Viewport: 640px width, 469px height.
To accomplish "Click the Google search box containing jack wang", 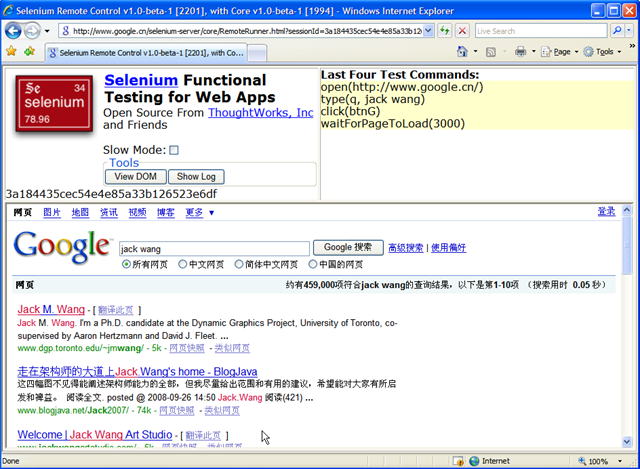I will coord(213,247).
